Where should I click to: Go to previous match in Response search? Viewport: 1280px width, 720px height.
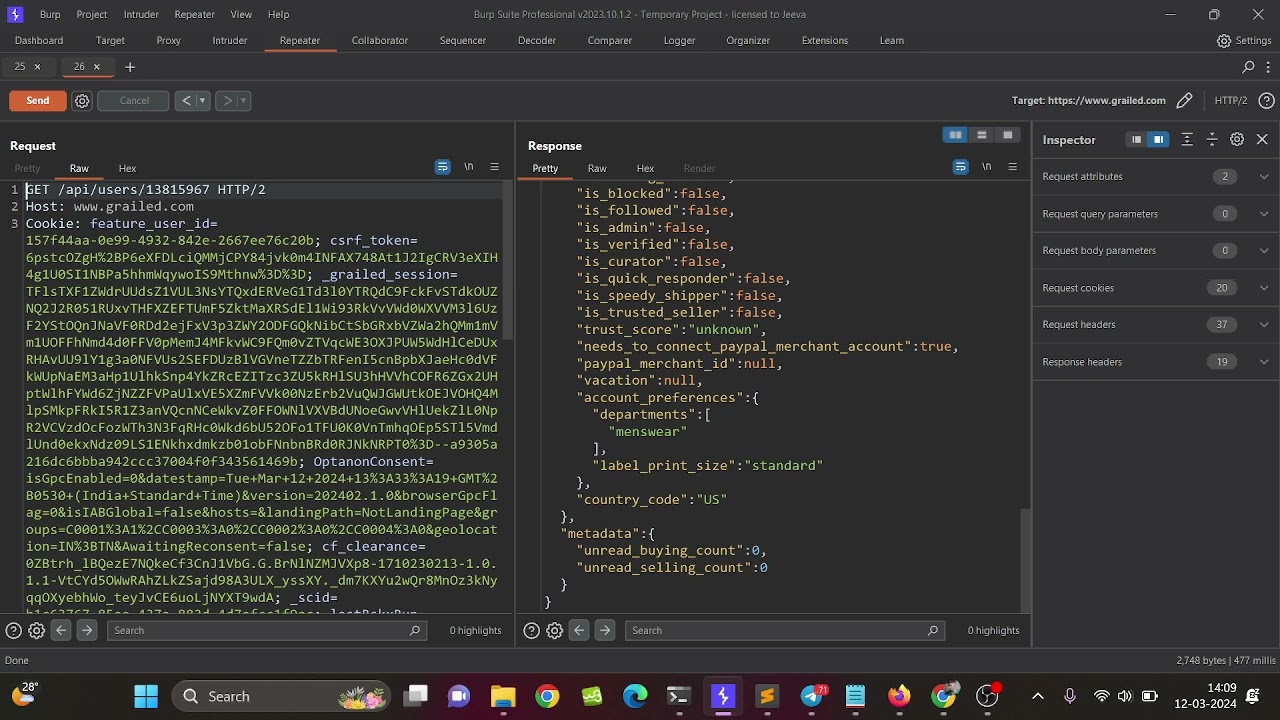(579, 630)
